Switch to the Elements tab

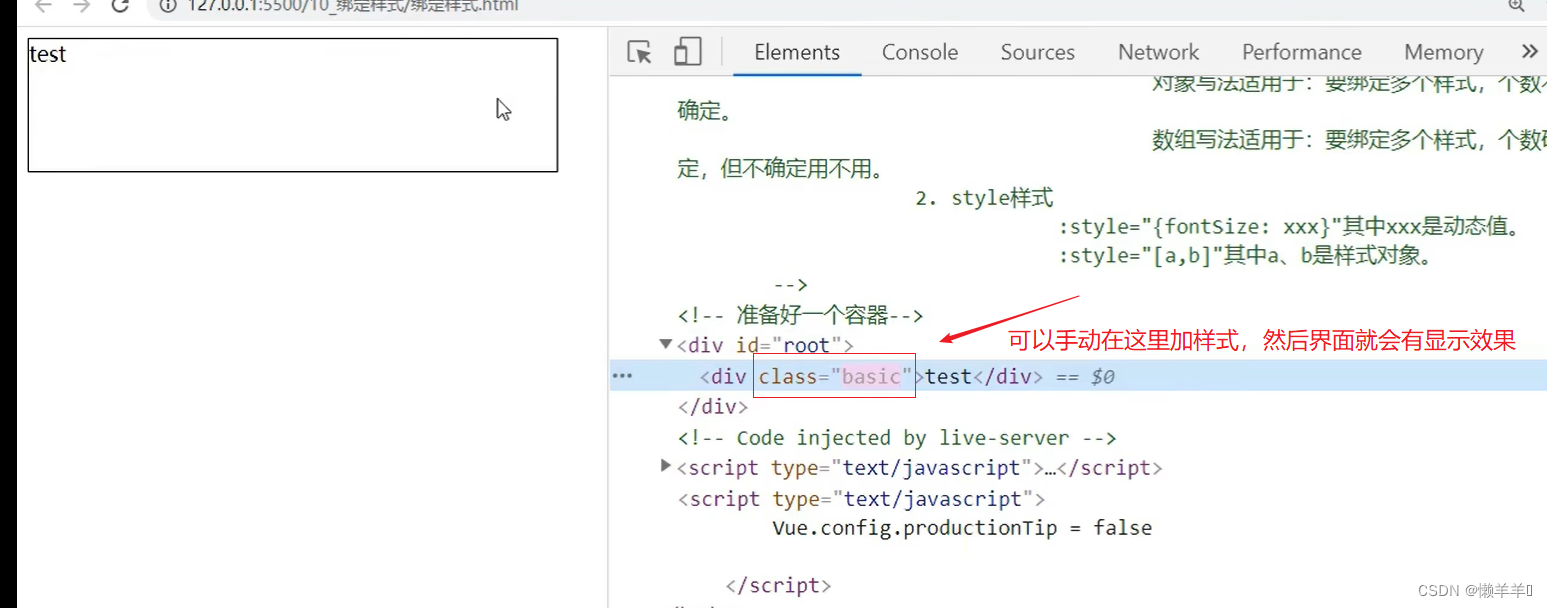797,52
